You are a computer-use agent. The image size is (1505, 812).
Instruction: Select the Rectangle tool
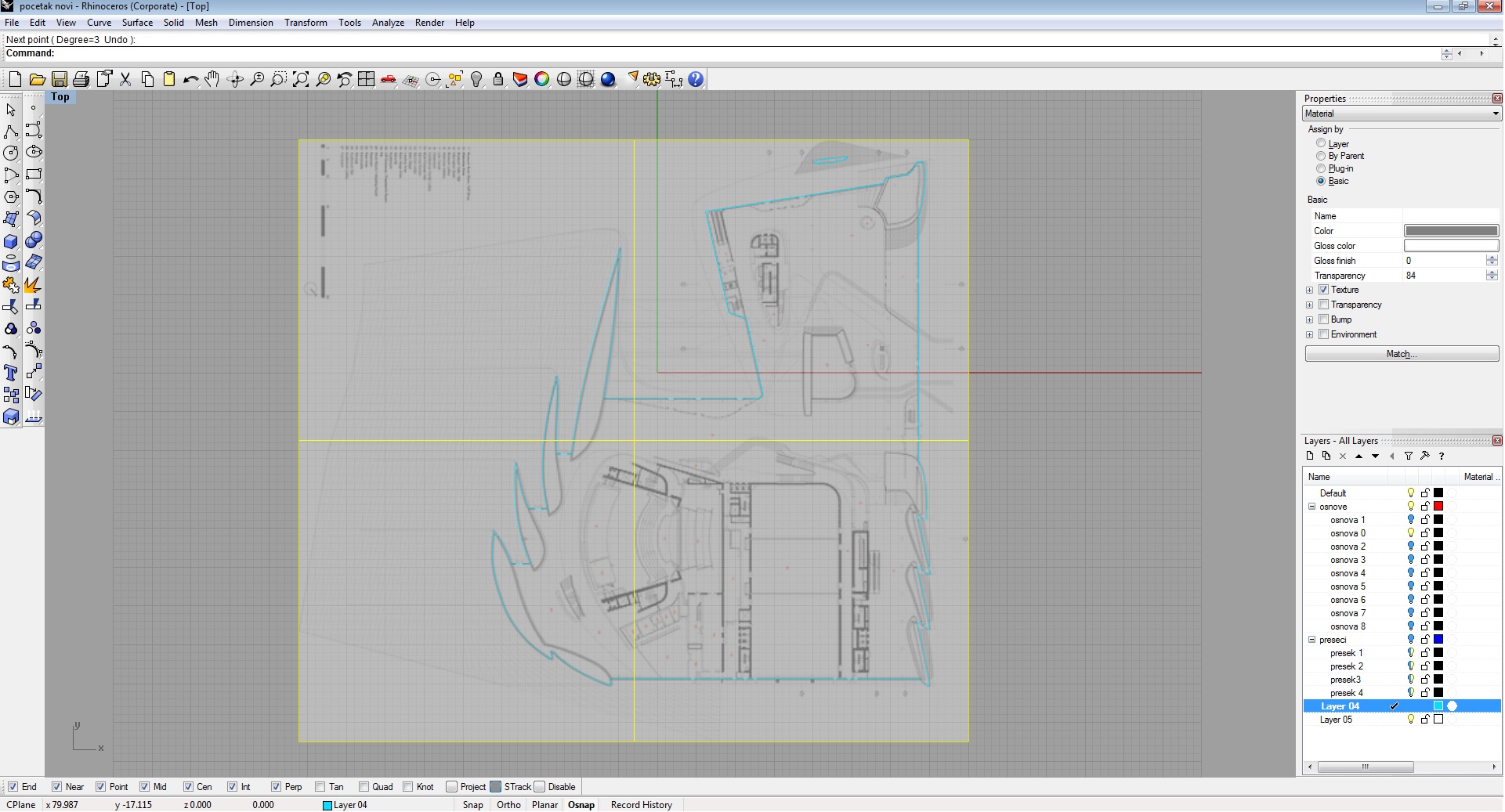point(34,175)
